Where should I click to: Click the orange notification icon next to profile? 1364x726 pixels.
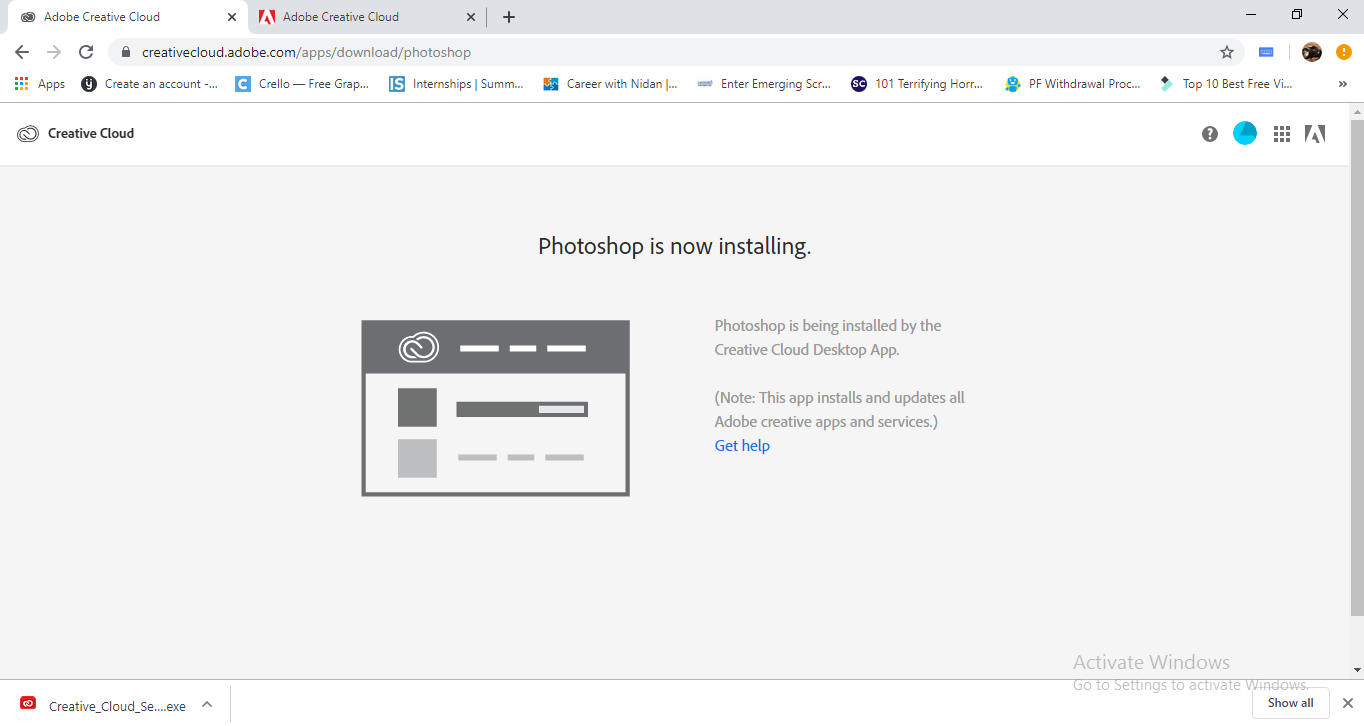pos(1343,51)
